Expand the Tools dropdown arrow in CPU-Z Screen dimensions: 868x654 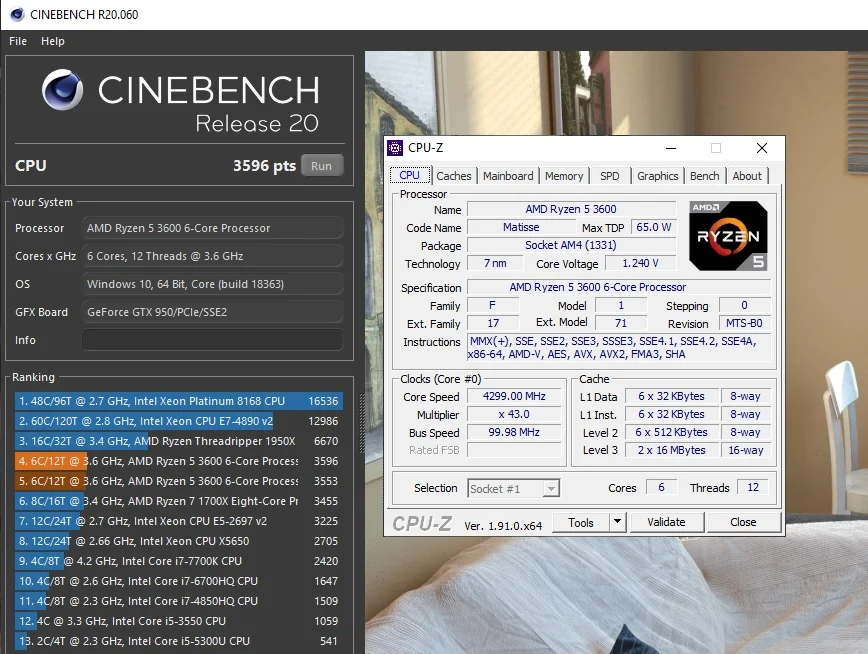(x=617, y=522)
